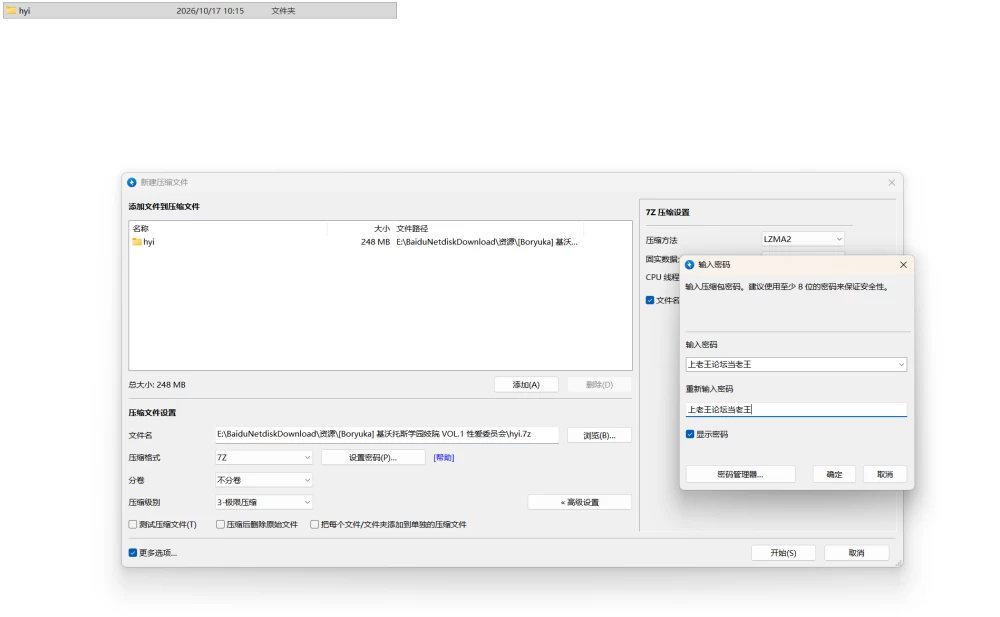The height and width of the screenshot is (617, 1000).
Task: Uncheck the 显示密码 checkbox
Action: [689, 434]
